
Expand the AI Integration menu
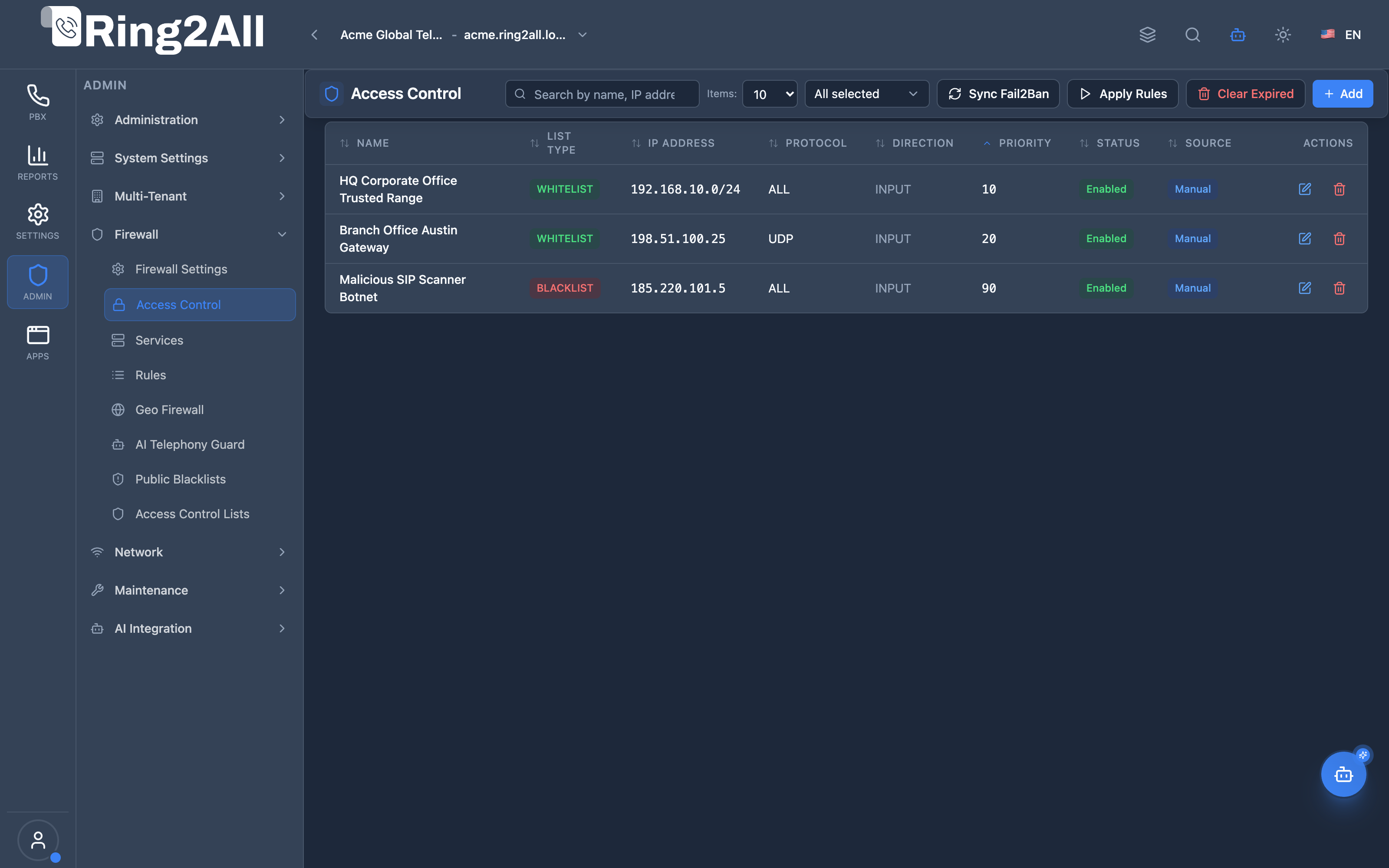188,628
